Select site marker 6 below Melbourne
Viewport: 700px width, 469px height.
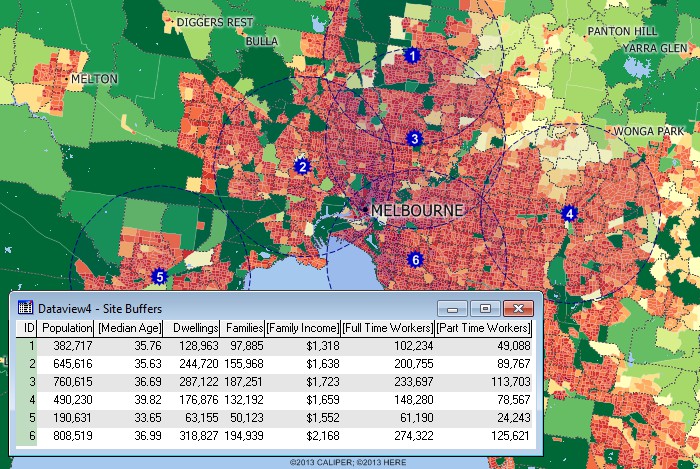pyautogui.click(x=416, y=260)
